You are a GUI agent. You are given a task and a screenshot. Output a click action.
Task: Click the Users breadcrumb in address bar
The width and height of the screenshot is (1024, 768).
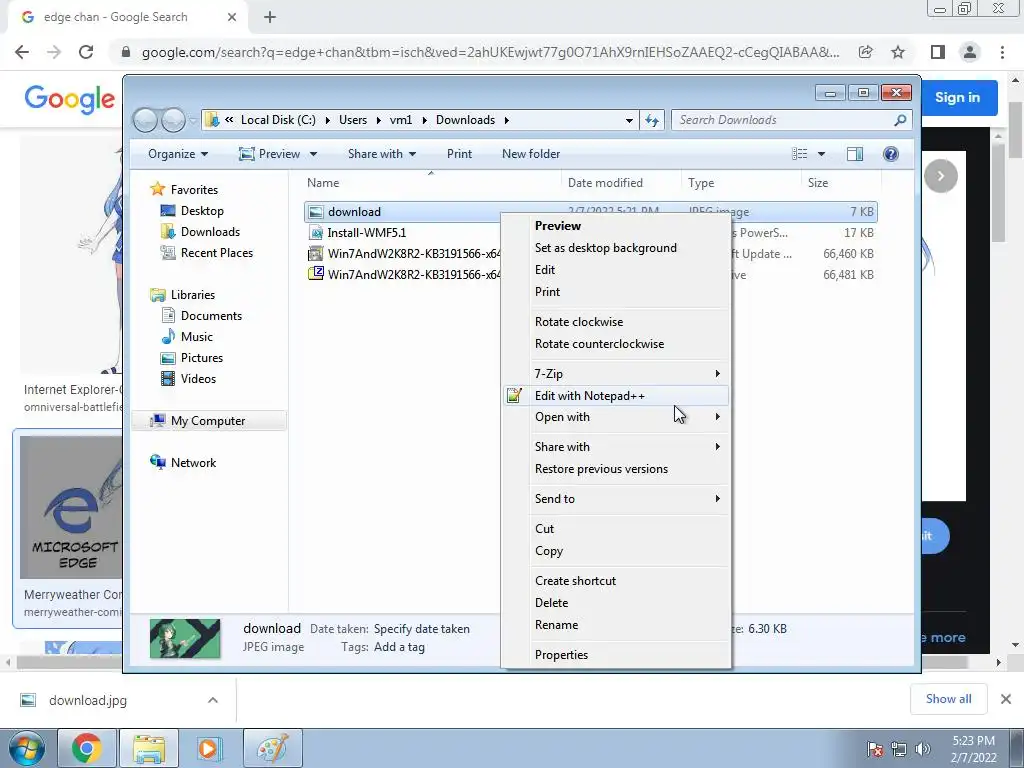pyautogui.click(x=353, y=120)
